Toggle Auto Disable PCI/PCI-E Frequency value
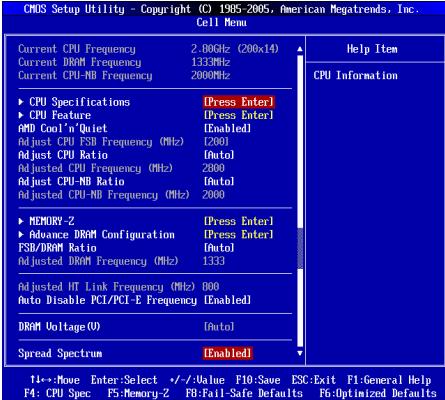445x400 pixels. [x=227, y=300]
